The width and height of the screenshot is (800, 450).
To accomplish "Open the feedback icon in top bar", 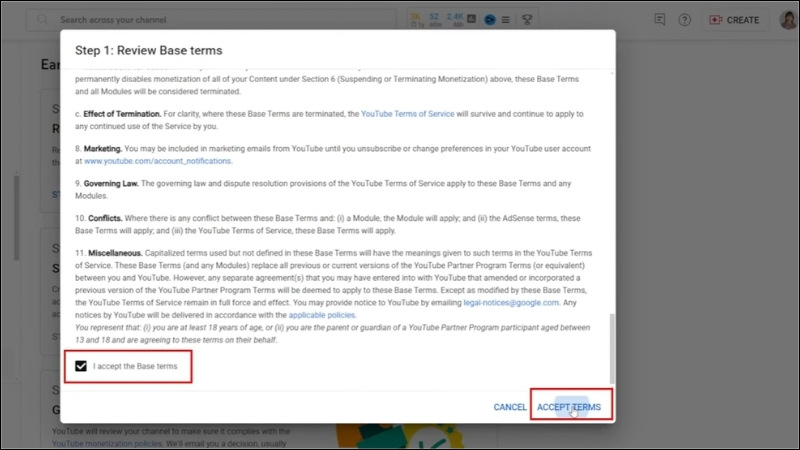I will [659, 20].
